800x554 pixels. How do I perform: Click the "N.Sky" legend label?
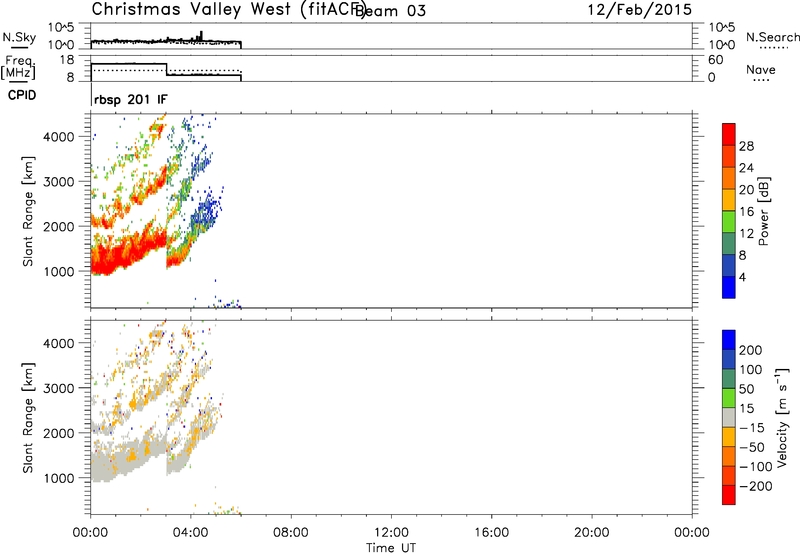coord(19,37)
